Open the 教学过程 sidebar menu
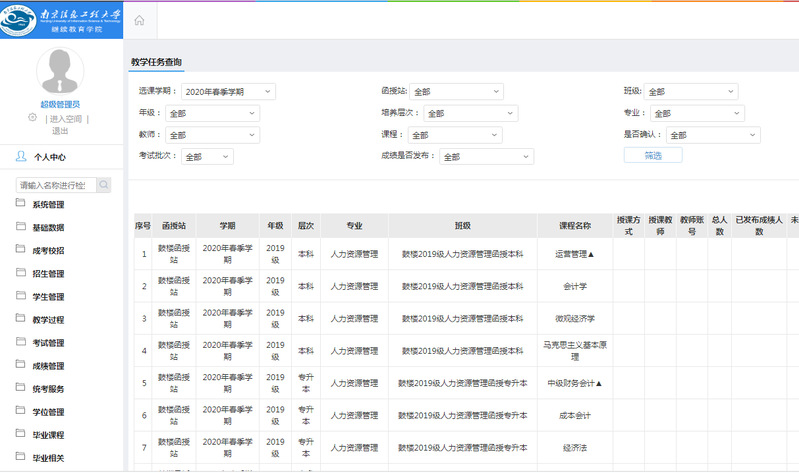 [x=48, y=319]
